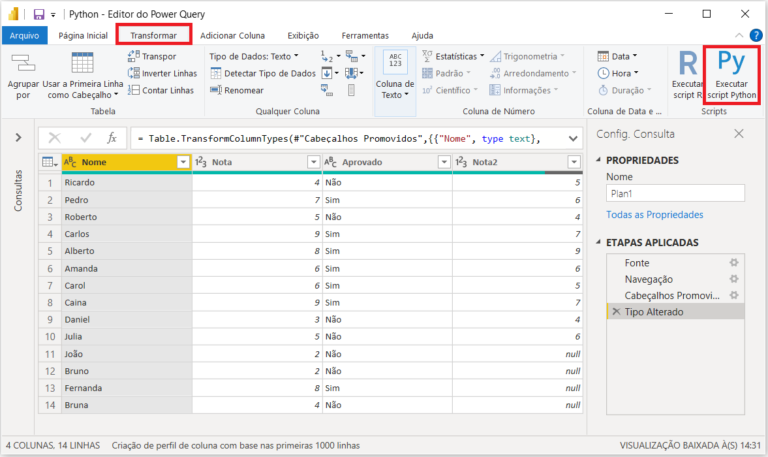The image size is (768, 457).
Task: Delete the Tipo Alterado applied step
Action: [x=615, y=312]
